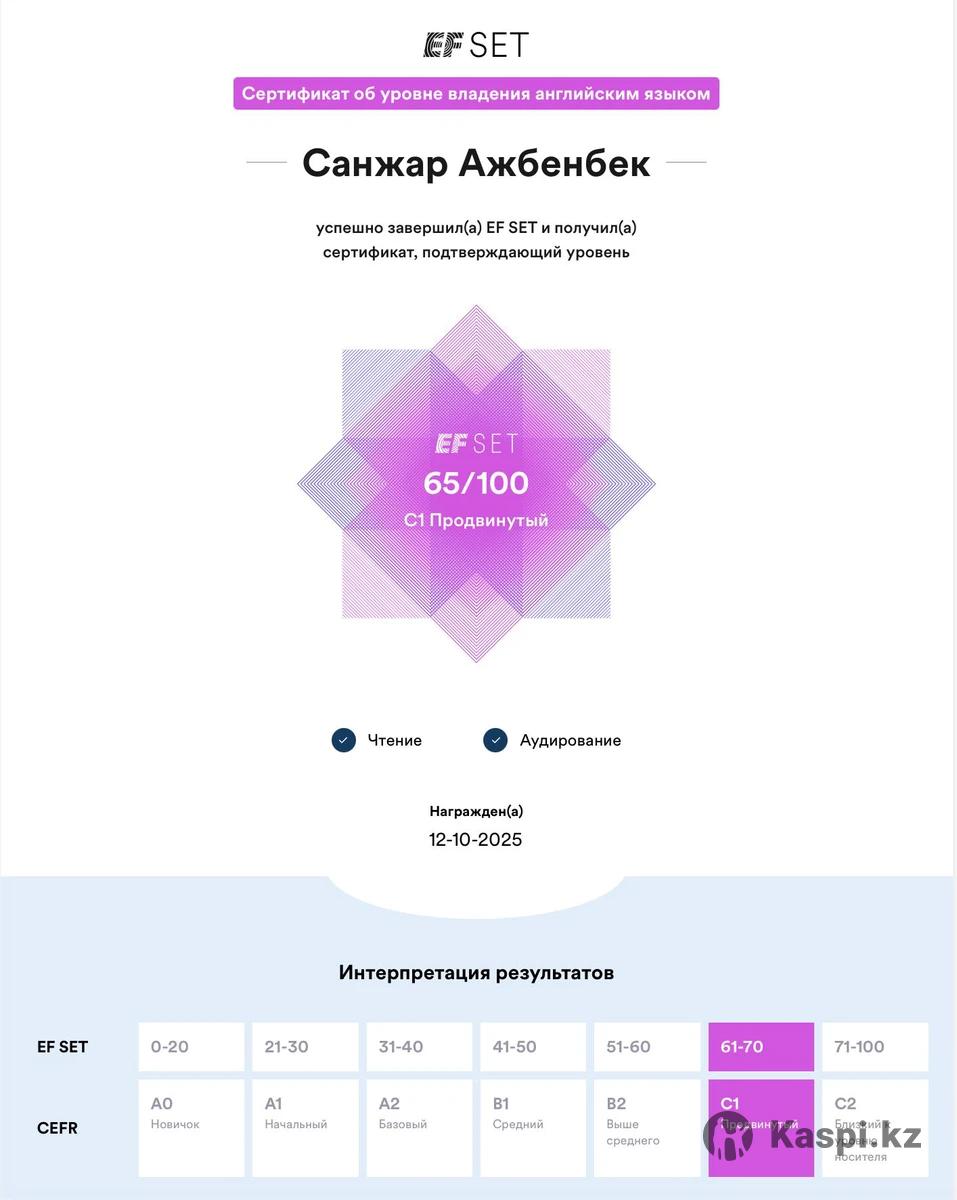Select the A0 Новичок level cell
This screenshot has width=957, height=1200.
tap(191, 1127)
